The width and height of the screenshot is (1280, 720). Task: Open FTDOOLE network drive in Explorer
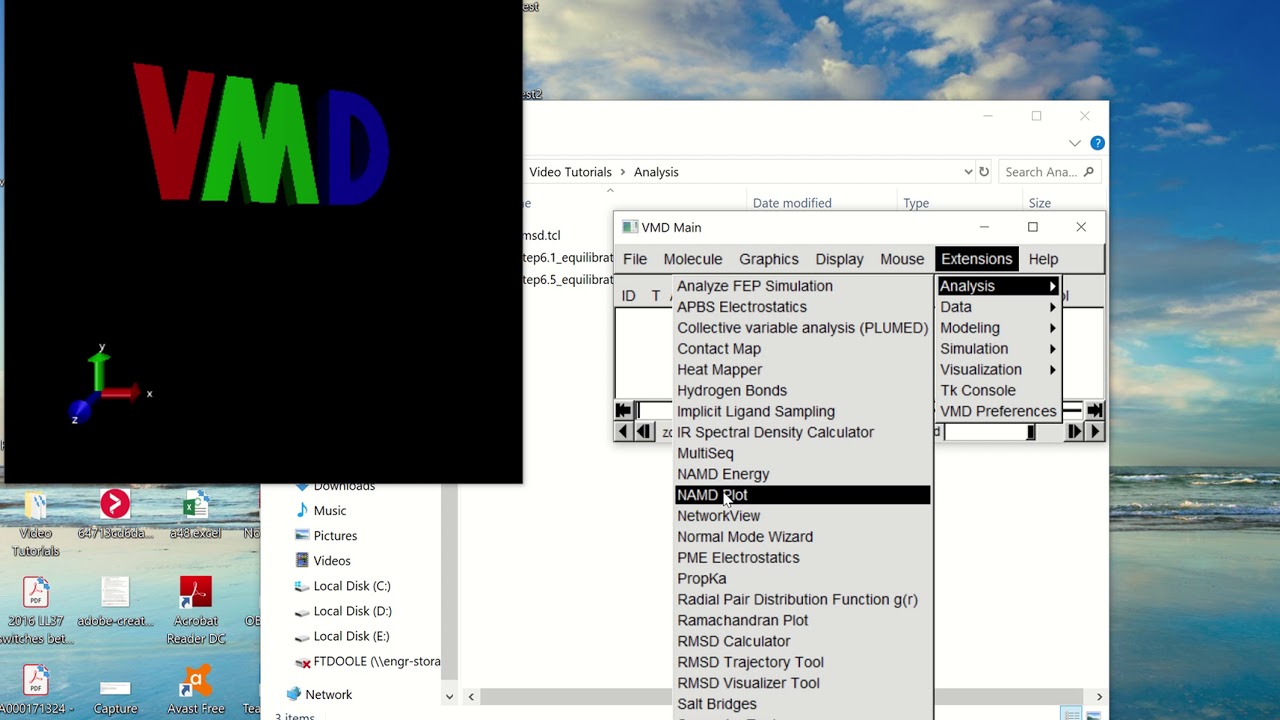pos(368,661)
